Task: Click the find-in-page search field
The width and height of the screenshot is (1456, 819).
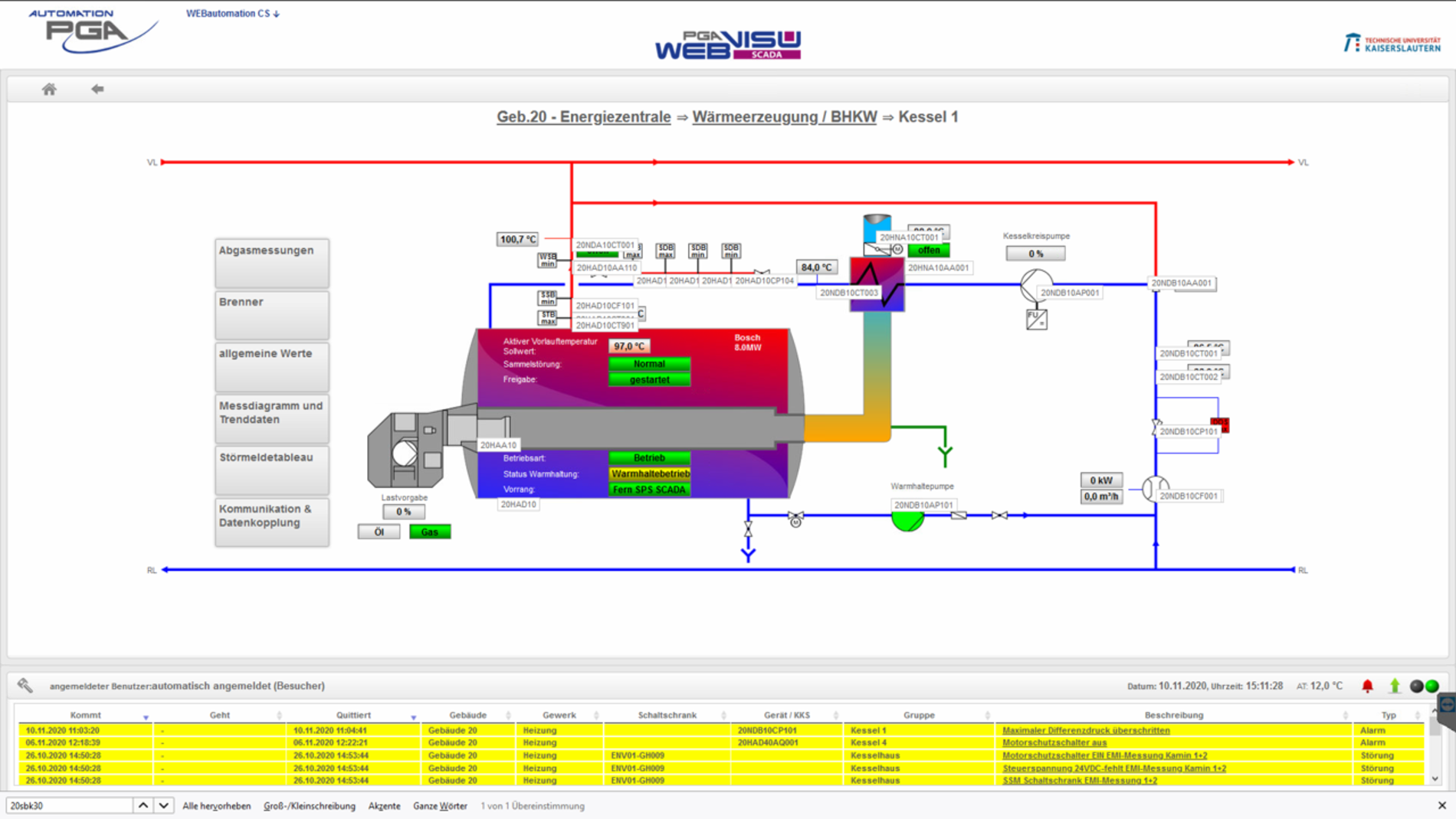Action: point(69,805)
